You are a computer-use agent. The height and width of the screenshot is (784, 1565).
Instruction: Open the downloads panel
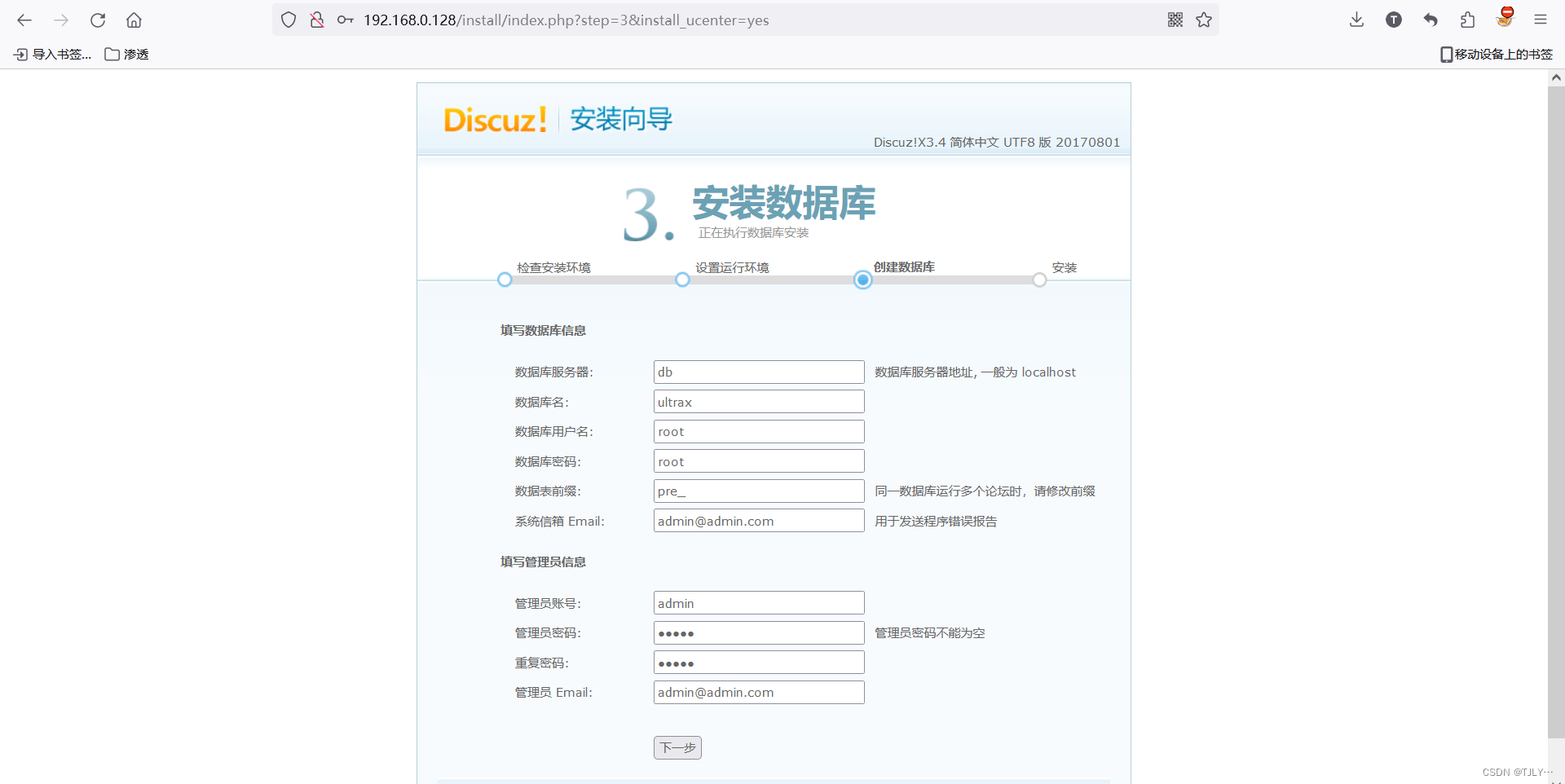[1357, 20]
